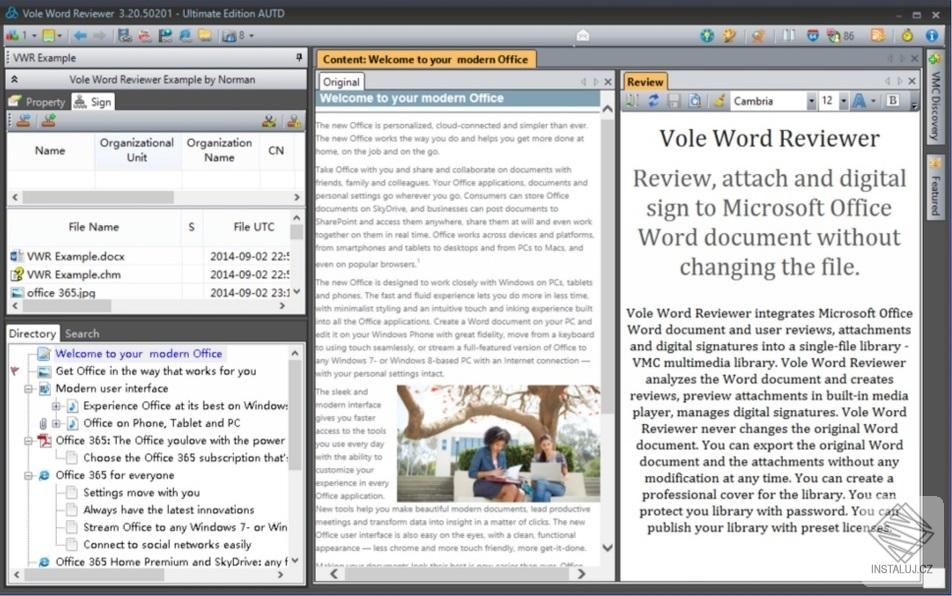Click the disk-and-document icon after the forward arrow
The image size is (952, 596).
124,35
